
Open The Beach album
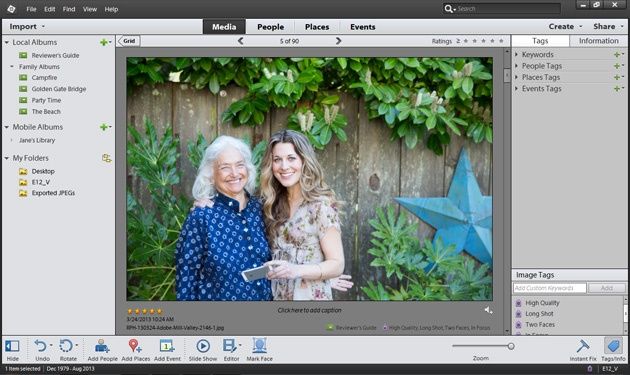pyautogui.click(x=46, y=111)
